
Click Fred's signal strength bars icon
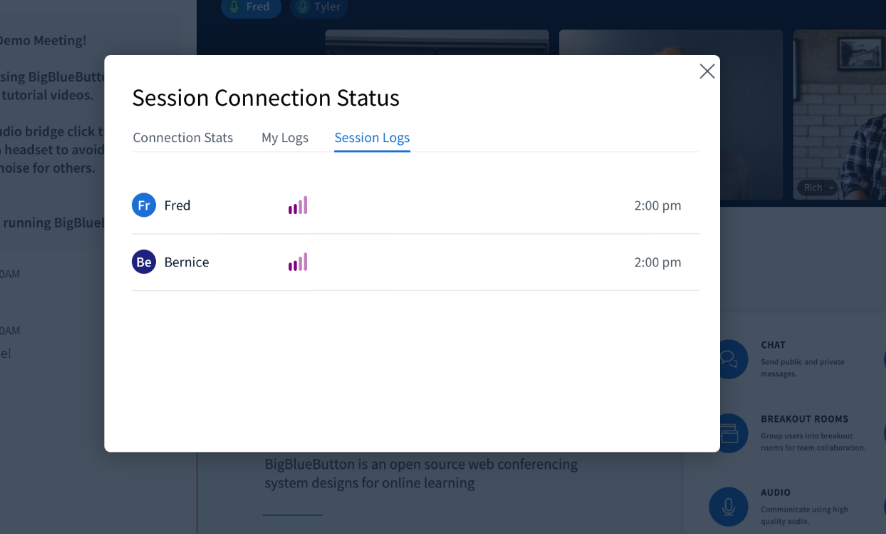pos(298,205)
